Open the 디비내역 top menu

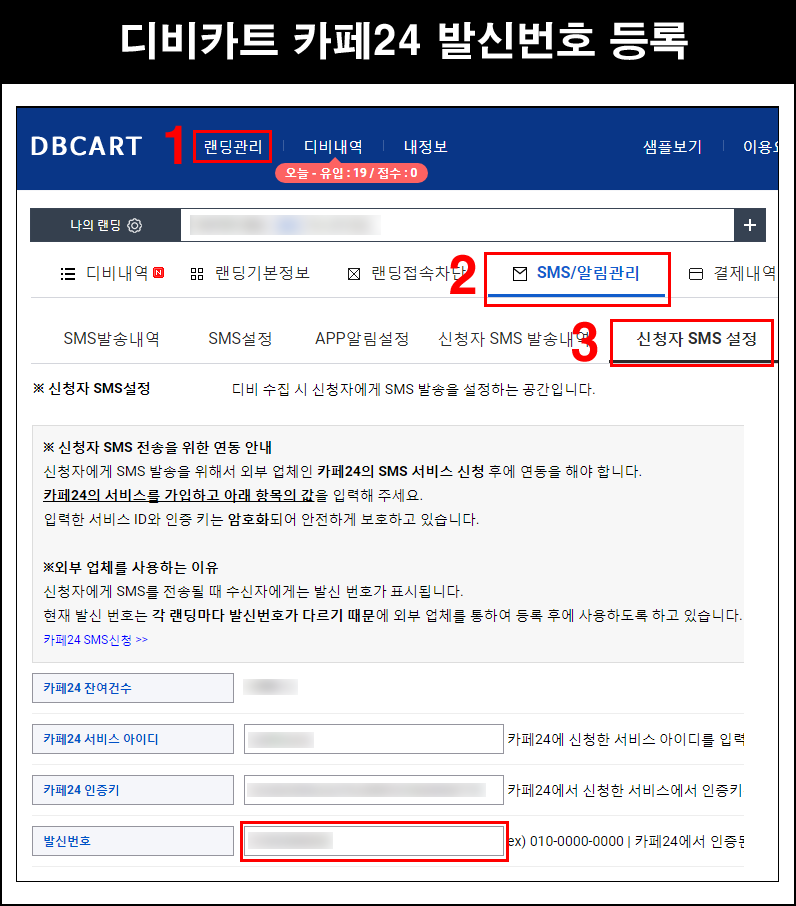pos(333,146)
